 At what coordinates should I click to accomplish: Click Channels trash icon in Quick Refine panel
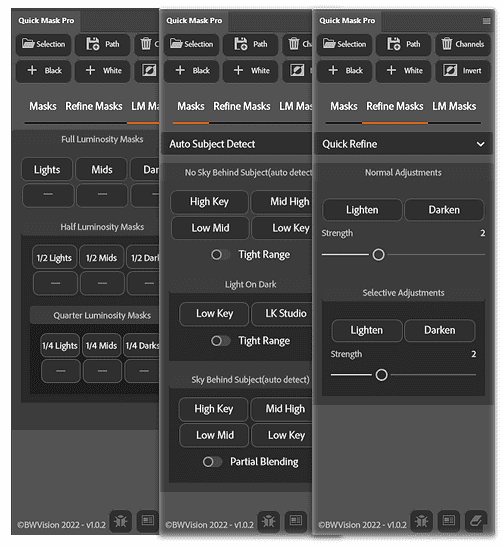tap(447, 44)
